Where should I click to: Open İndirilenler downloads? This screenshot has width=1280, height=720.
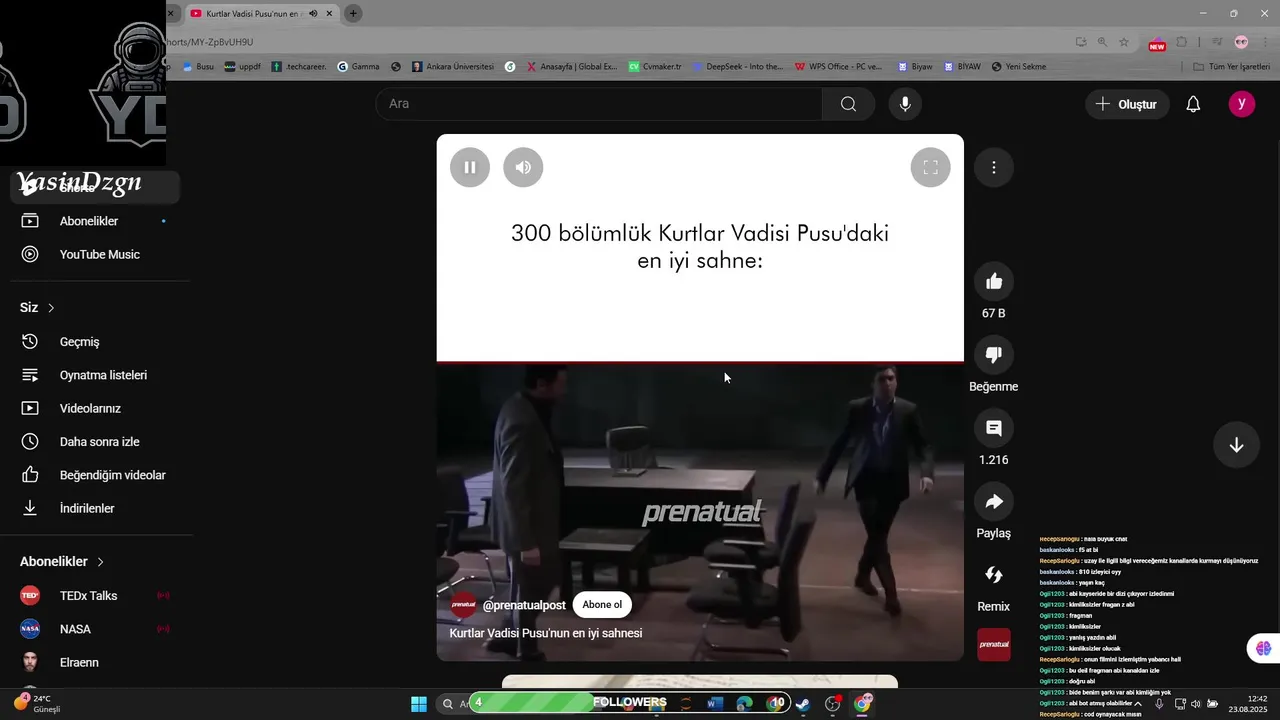click(96, 508)
